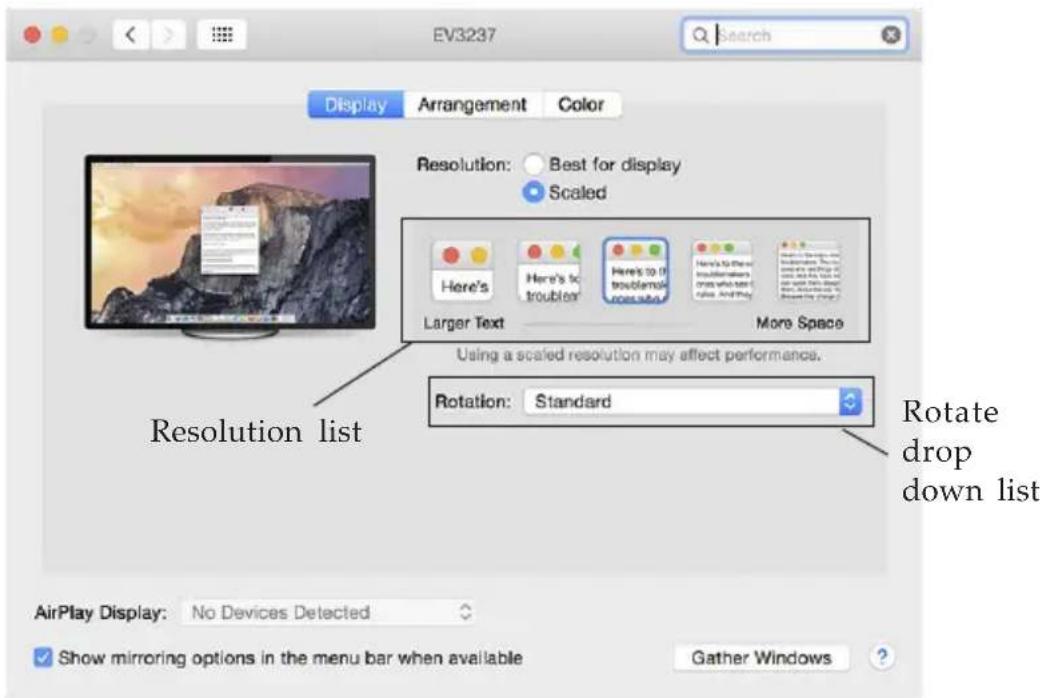Viewport: 1040px width, 698px height.
Task: Choose the fourth scaled resolution thumbnail
Action: click(722, 271)
